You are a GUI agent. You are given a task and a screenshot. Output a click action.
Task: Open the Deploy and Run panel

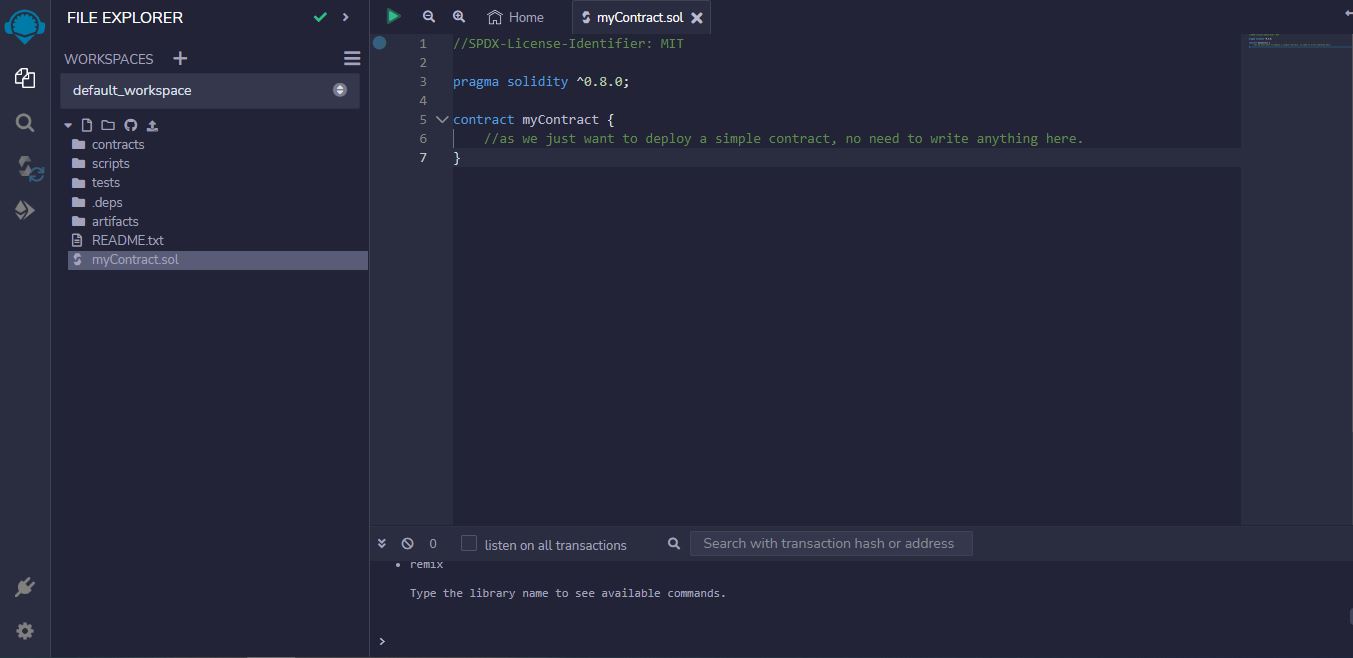[24, 210]
